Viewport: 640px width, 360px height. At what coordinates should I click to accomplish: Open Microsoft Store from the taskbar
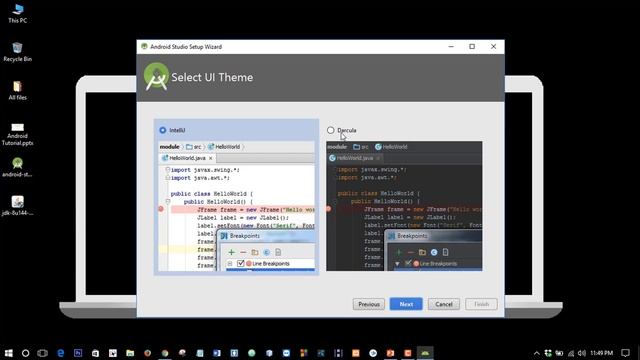click(x=95, y=353)
